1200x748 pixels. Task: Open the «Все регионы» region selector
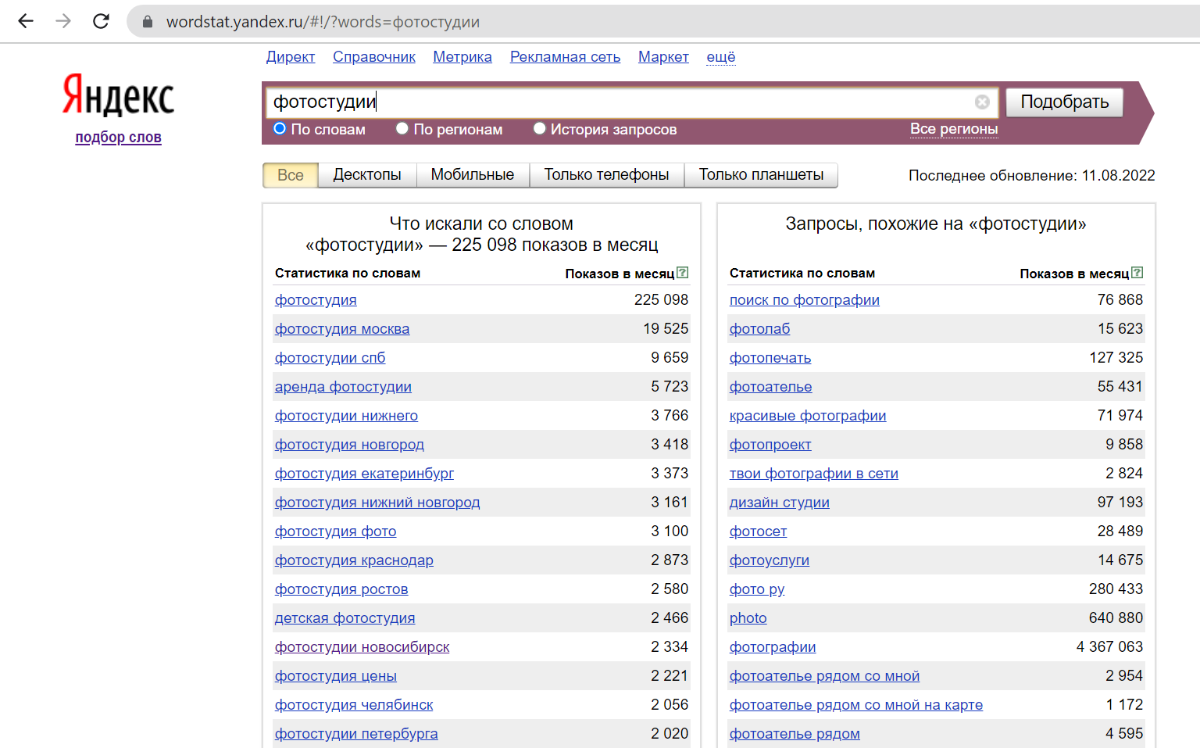[x=954, y=129]
